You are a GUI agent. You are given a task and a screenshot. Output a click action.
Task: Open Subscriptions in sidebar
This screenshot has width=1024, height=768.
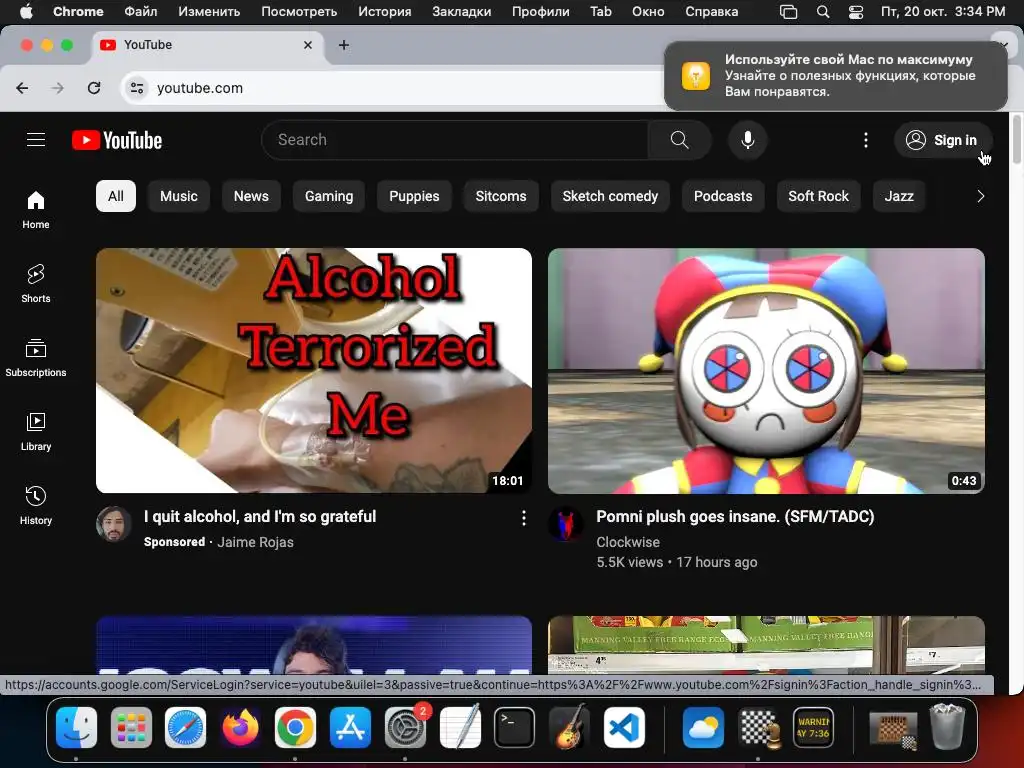coord(36,357)
